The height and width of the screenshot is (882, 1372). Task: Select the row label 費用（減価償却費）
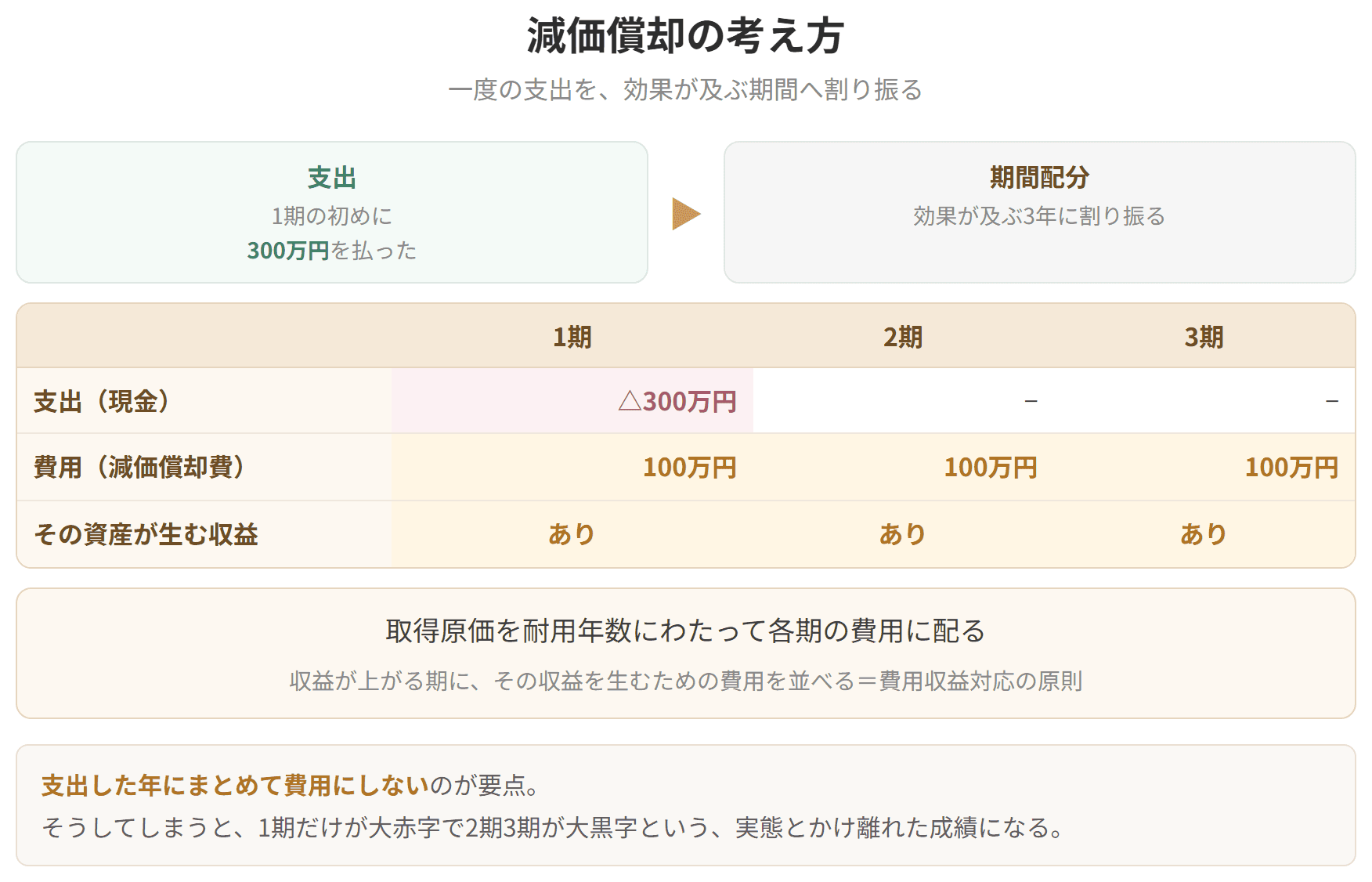tap(139, 467)
